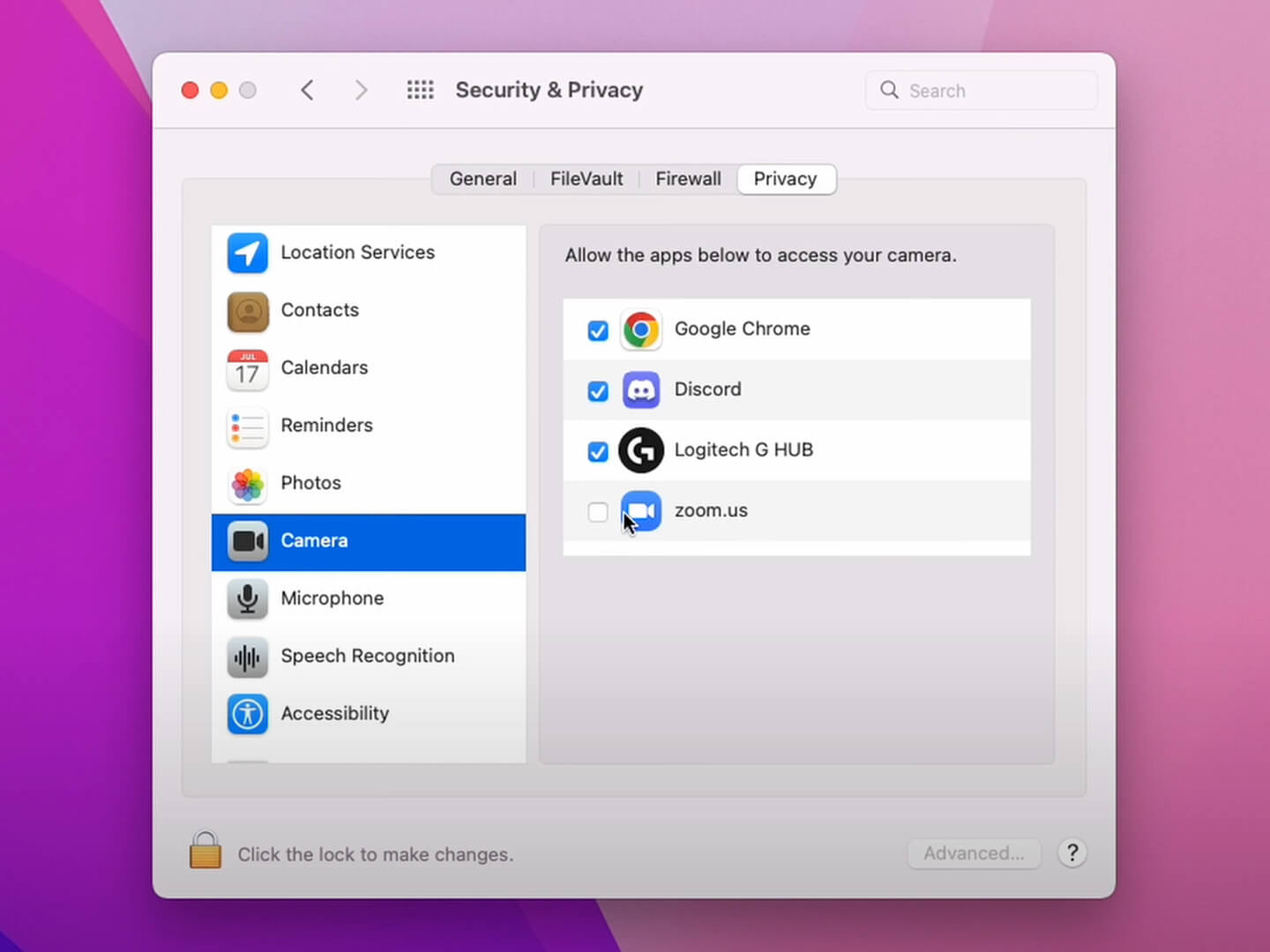The width and height of the screenshot is (1270, 952).
Task: Show all preferences with grid icon
Action: tap(421, 90)
